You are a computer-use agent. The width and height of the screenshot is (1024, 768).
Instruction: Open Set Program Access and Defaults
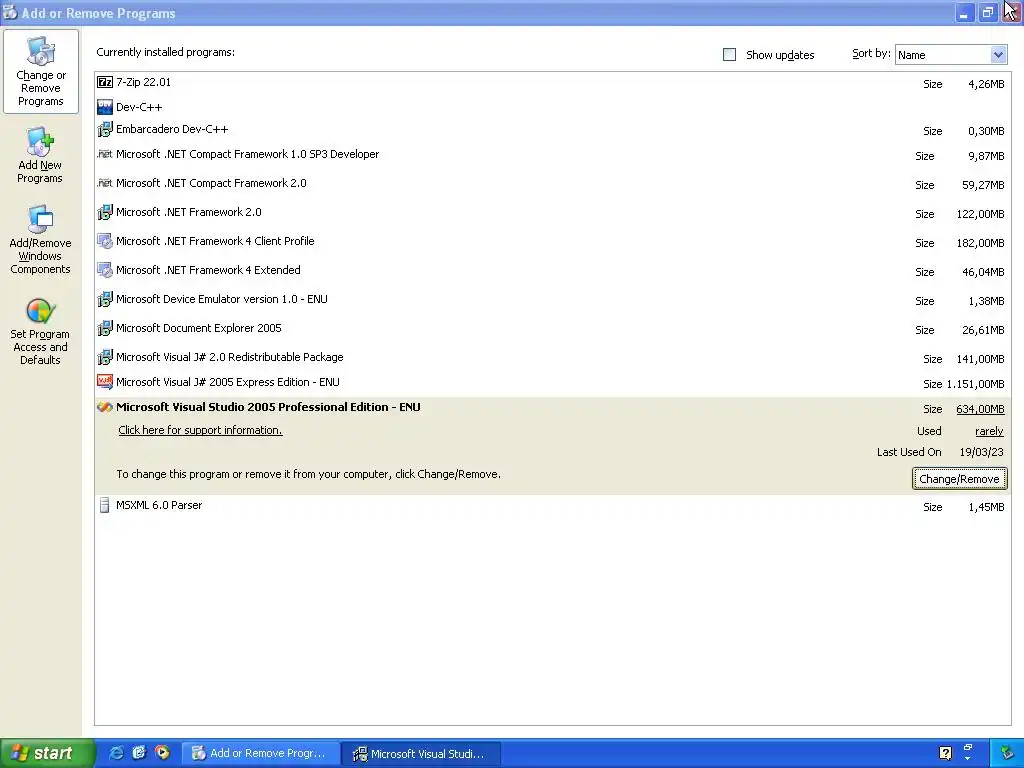tap(40, 332)
